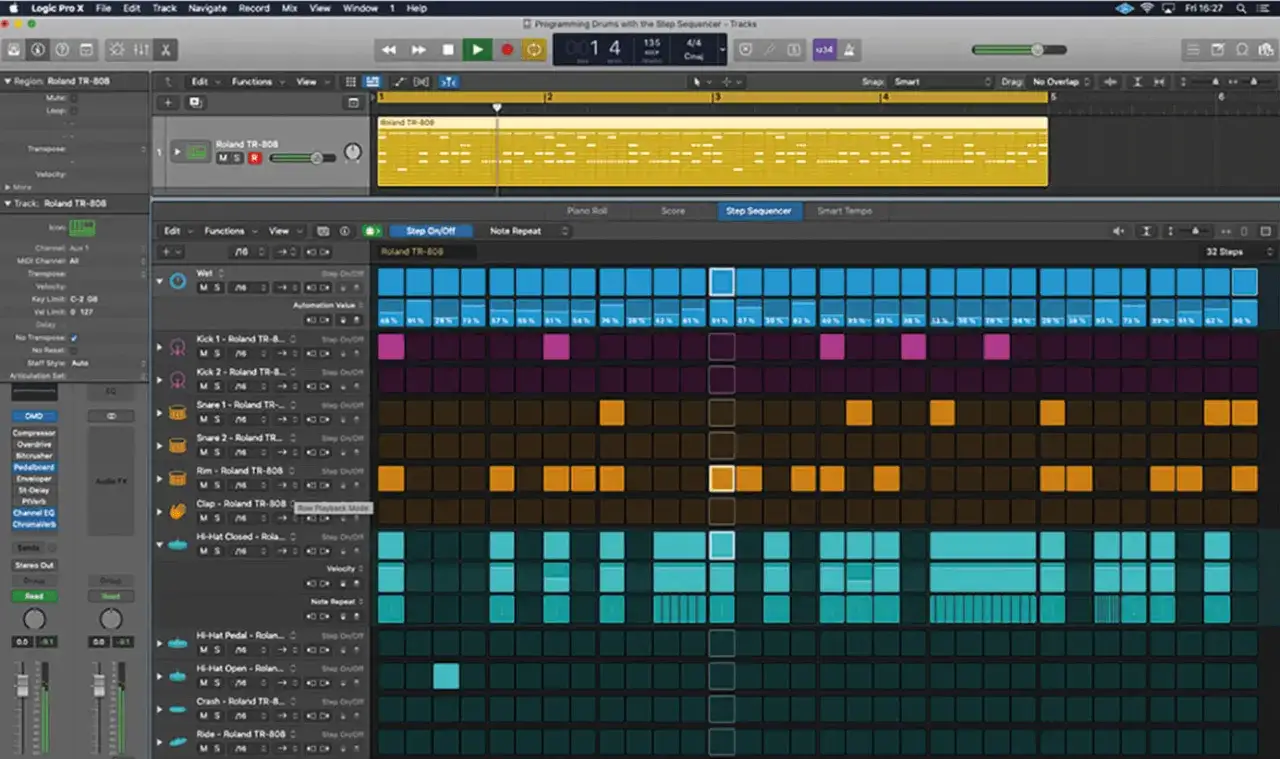Expand the Kick 1 row disclosure triangle
1280x759 pixels.
[x=159, y=347]
